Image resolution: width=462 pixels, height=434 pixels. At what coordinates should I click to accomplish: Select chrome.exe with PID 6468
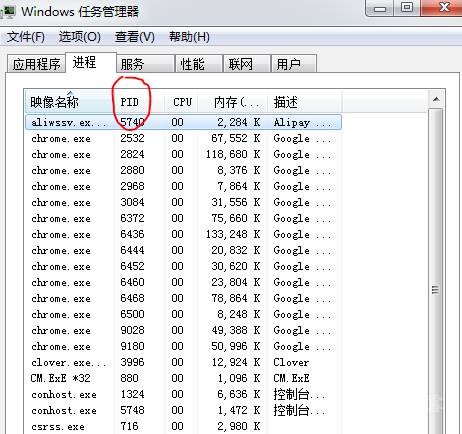183,298
